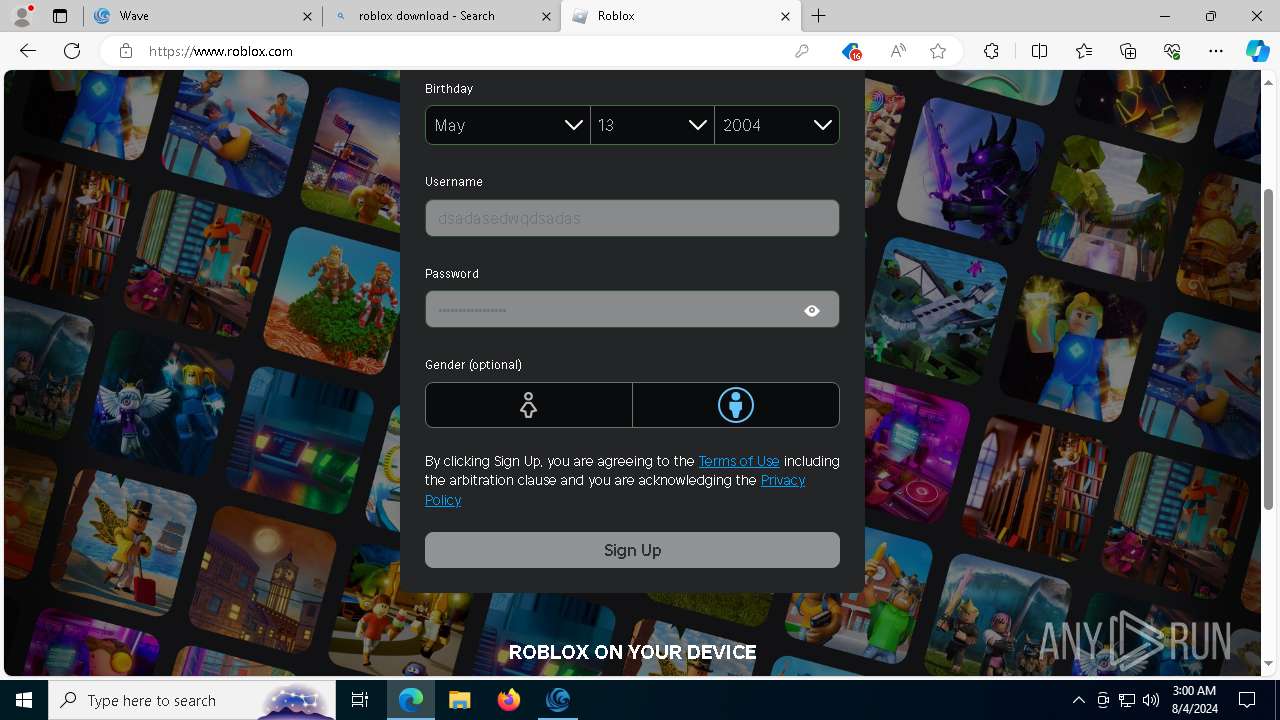Open the notification center icon
This screenshot has width=1280, height=720.
[1247, 700]
